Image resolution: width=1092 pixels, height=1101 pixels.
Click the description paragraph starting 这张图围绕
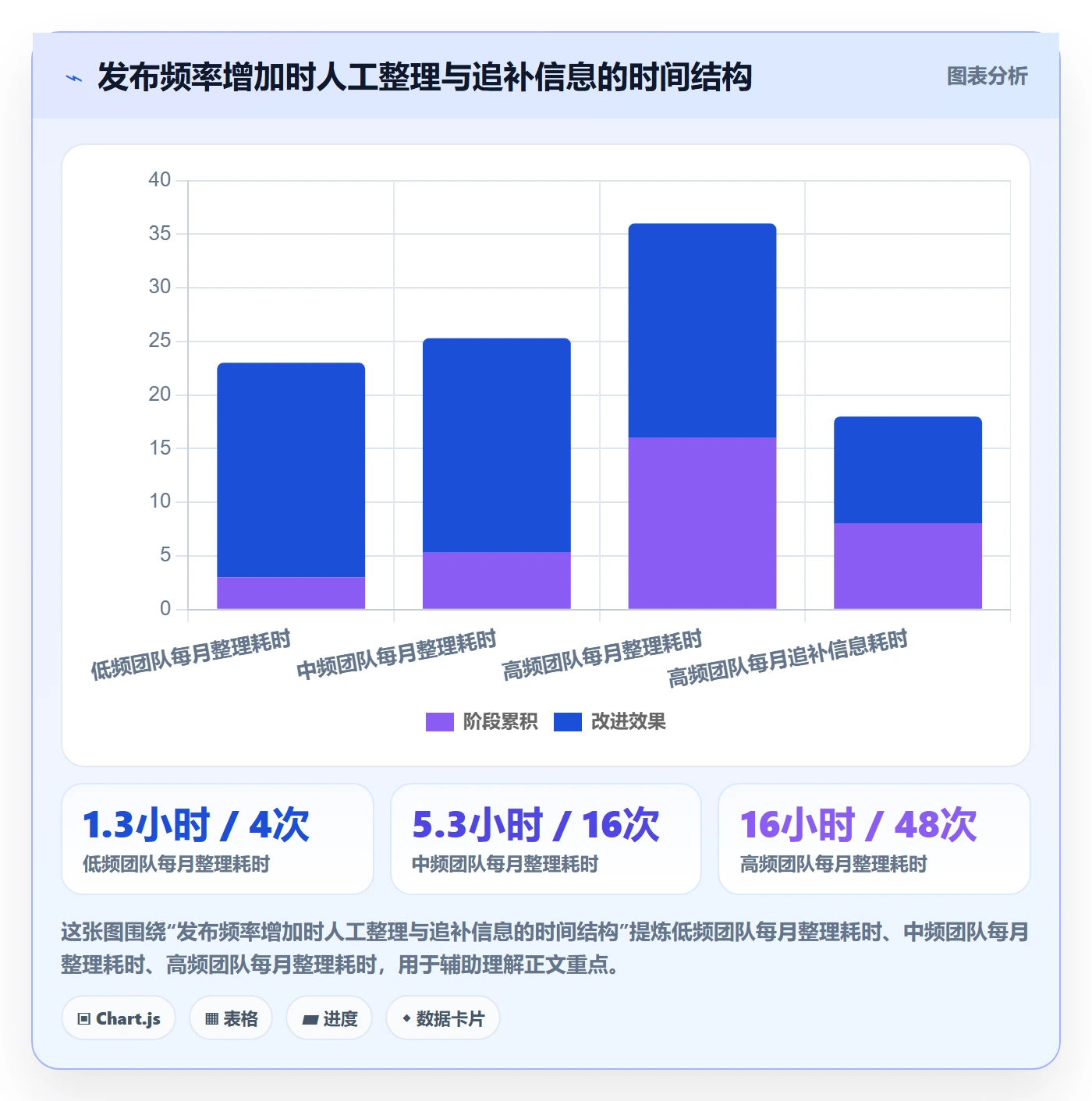[x=545, y=948]
